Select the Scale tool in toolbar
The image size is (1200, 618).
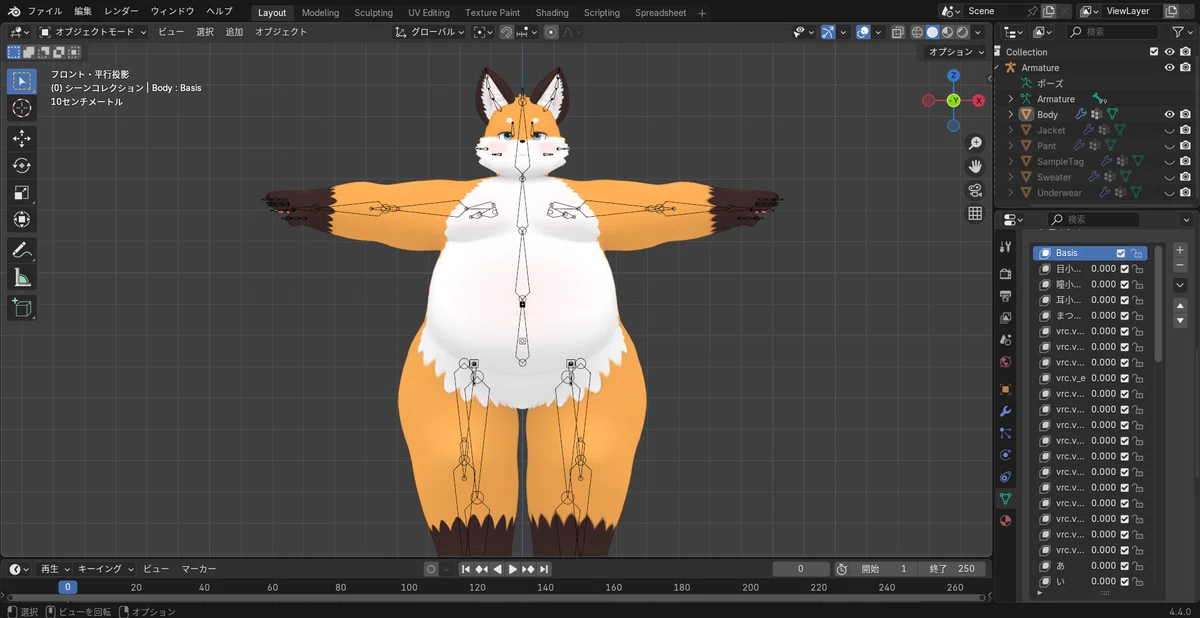tap(22, 193)
